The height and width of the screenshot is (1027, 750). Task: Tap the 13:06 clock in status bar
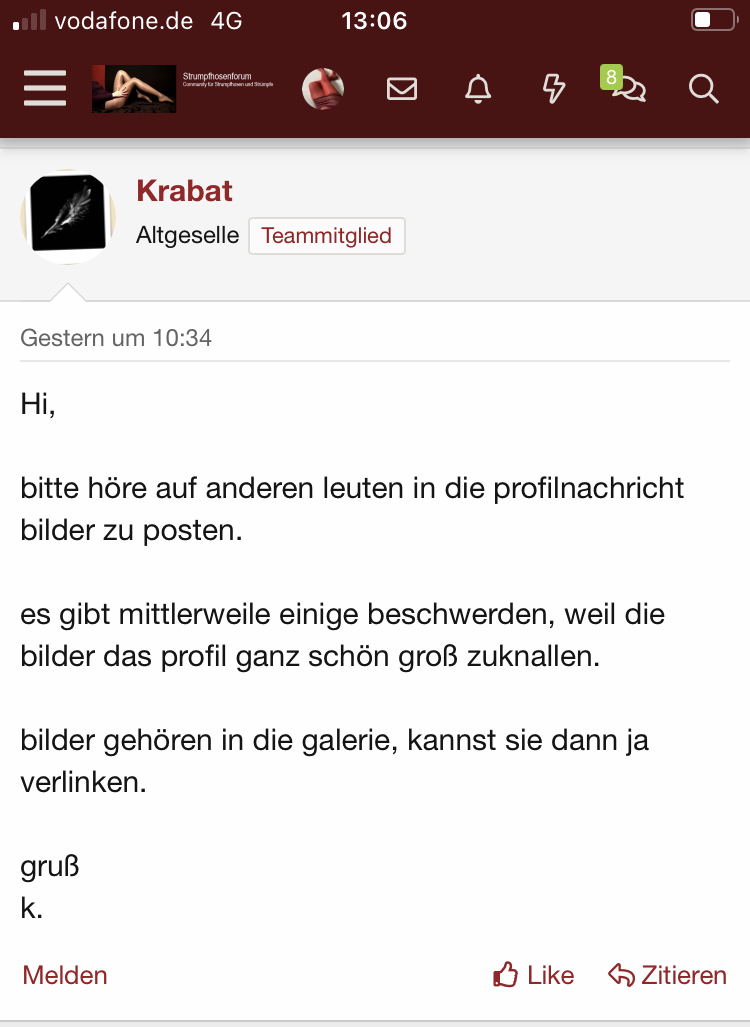tap(374, 21)
